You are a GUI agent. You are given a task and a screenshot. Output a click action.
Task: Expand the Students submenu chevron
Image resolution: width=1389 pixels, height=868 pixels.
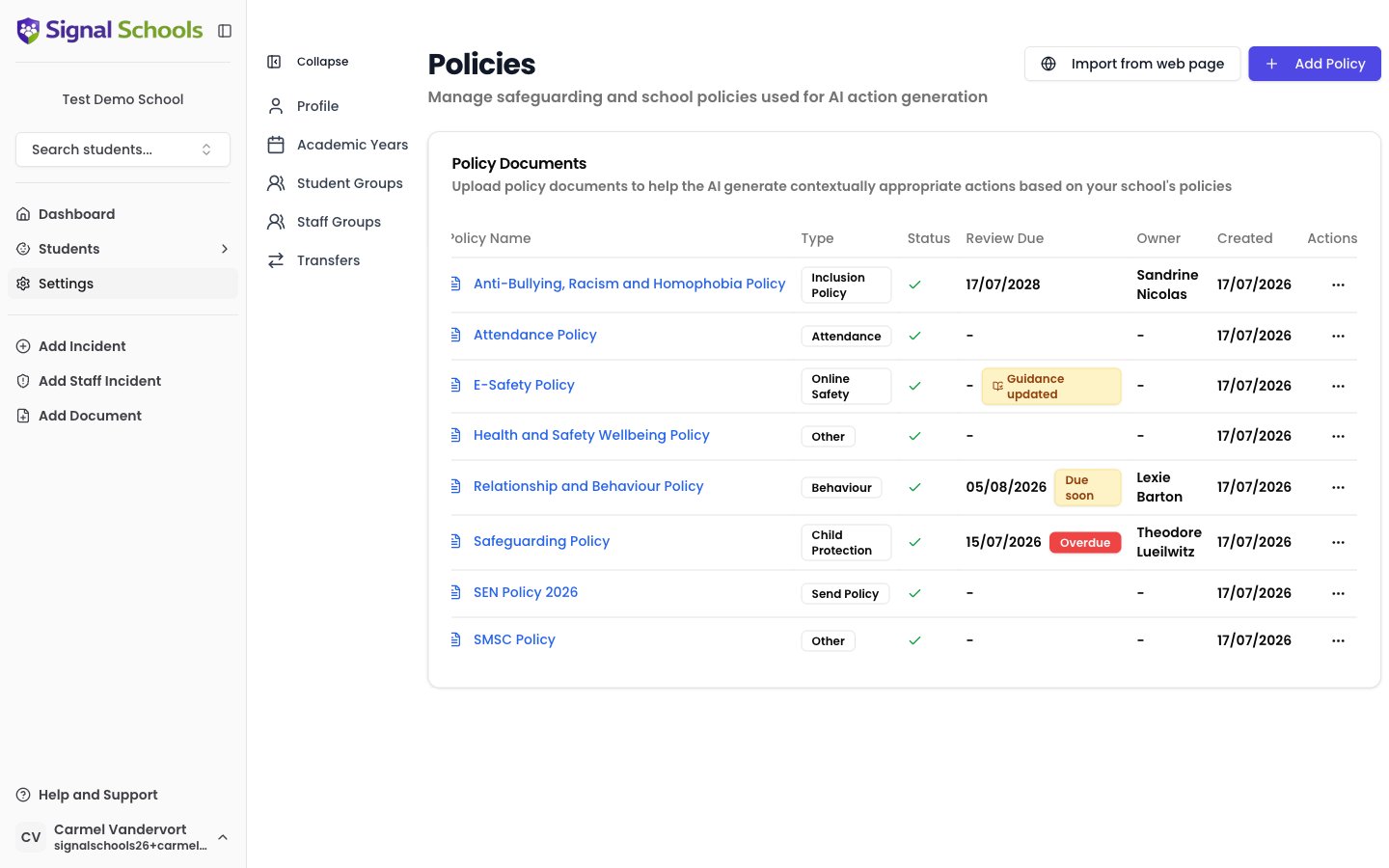(225, 249)
